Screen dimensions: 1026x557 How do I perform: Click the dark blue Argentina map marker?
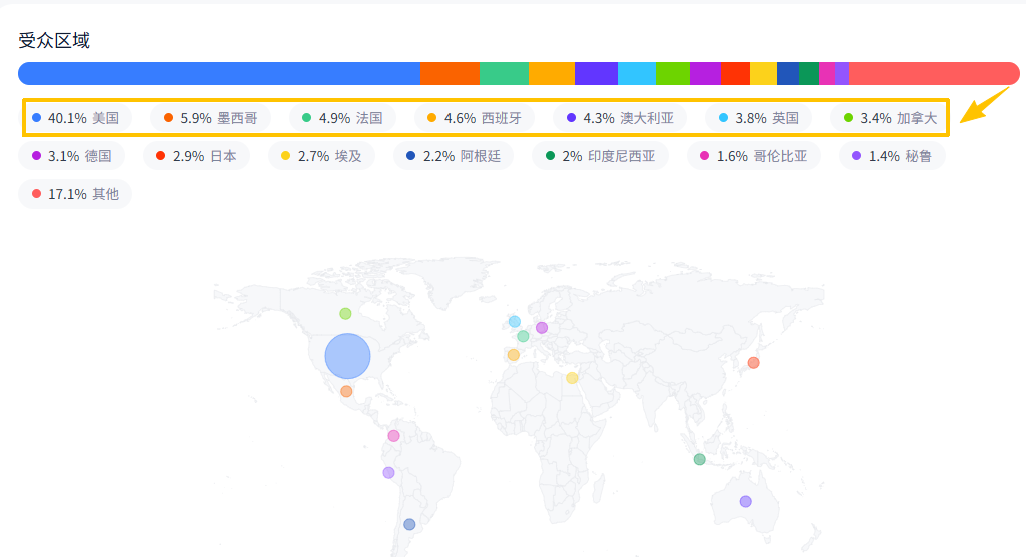pyautogui.click(x=409, y=524)
